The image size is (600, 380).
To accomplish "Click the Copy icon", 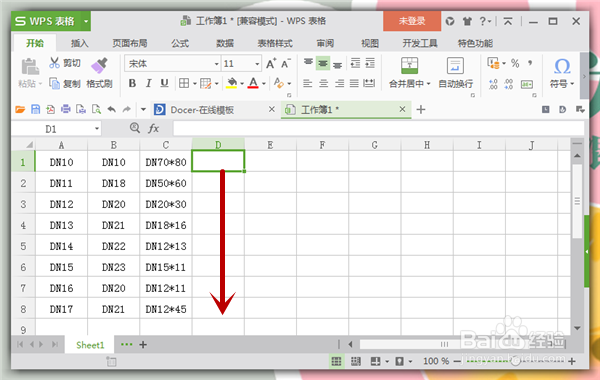I will (x=55, y=83).
